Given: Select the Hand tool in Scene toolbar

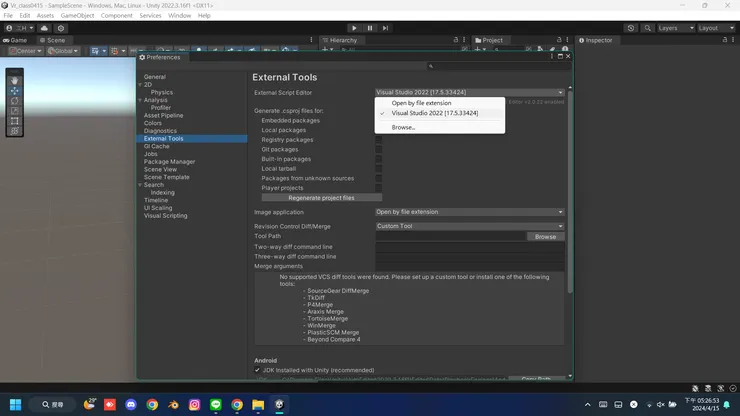Looking at the screenshot, I should coord(15,80).
